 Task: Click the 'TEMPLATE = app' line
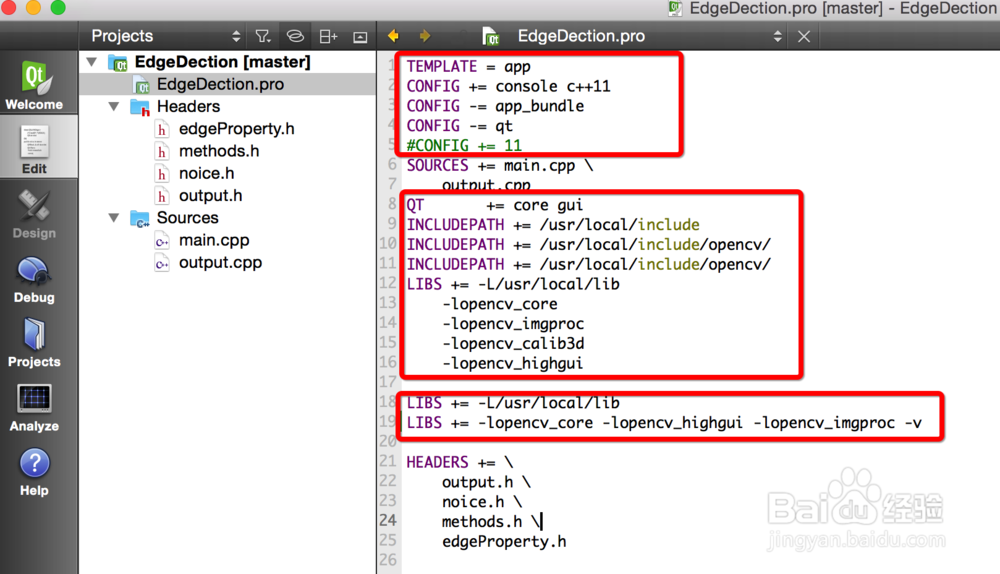tap(469, 66)
